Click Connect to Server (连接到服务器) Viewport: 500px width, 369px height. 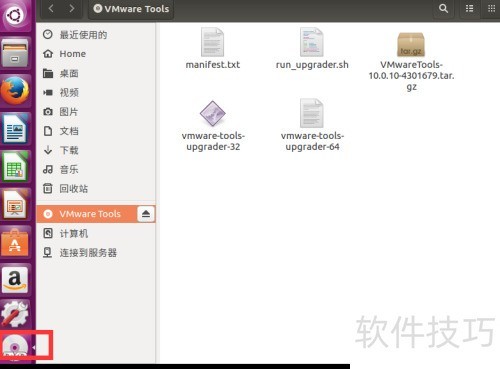(96, 253)
